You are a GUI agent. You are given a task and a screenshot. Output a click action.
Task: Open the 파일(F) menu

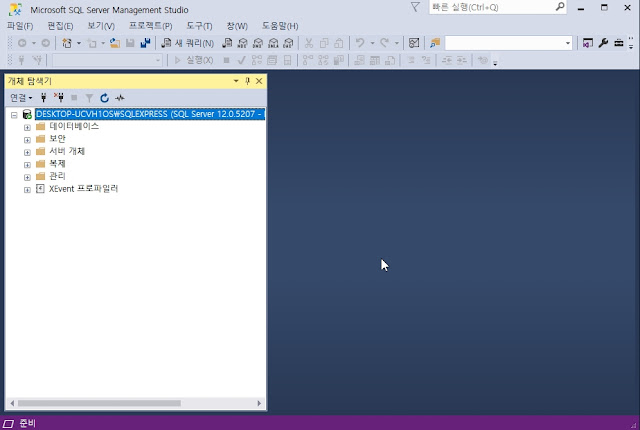[x=20, y=26]
